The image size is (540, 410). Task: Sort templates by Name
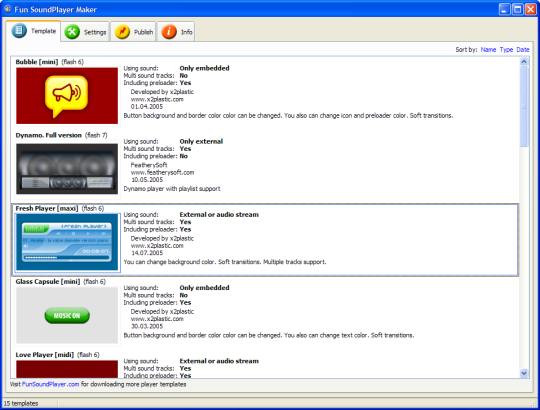[488, 50]
